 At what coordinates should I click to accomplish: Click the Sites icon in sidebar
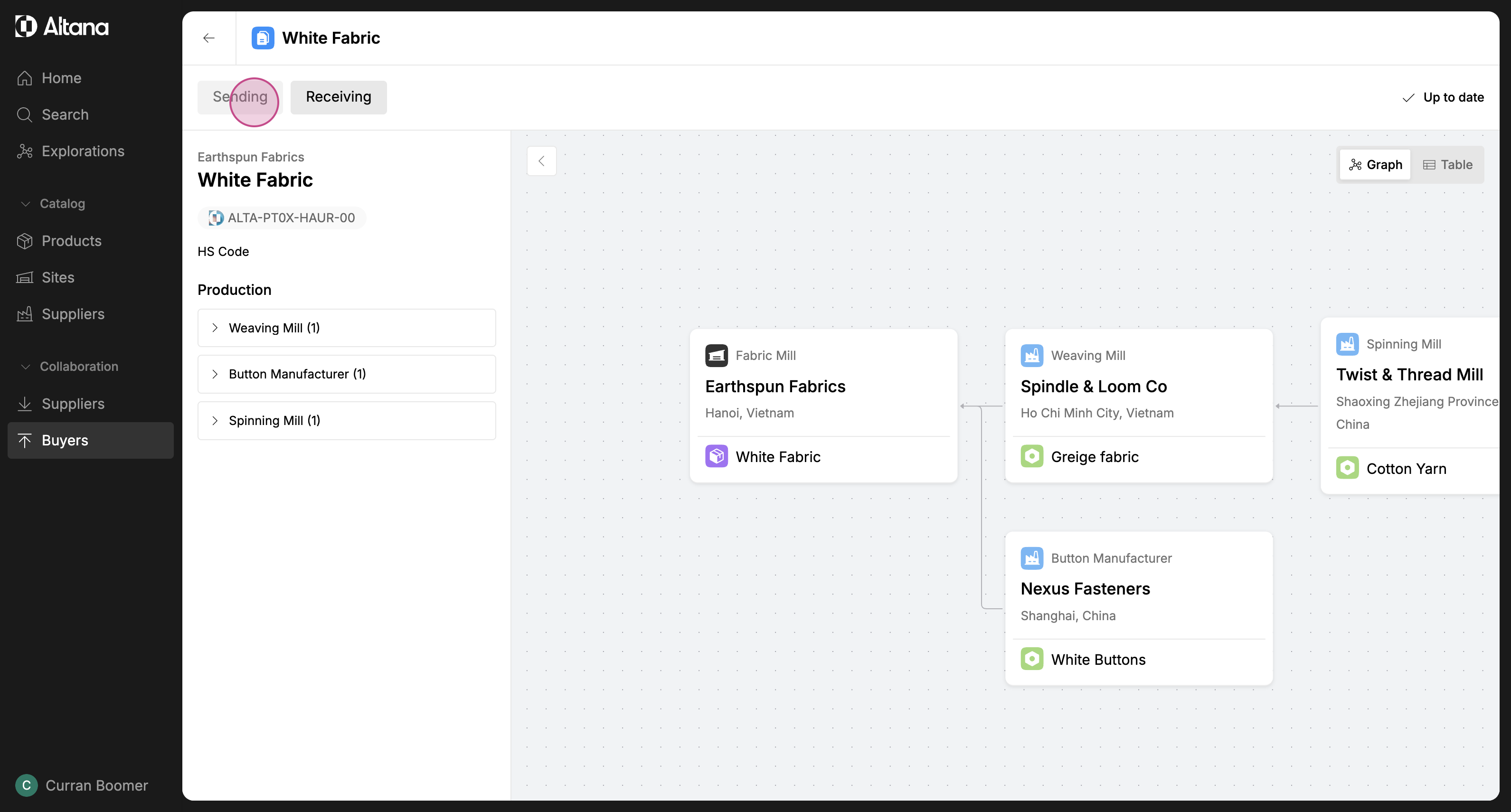[x=25, y=277]
